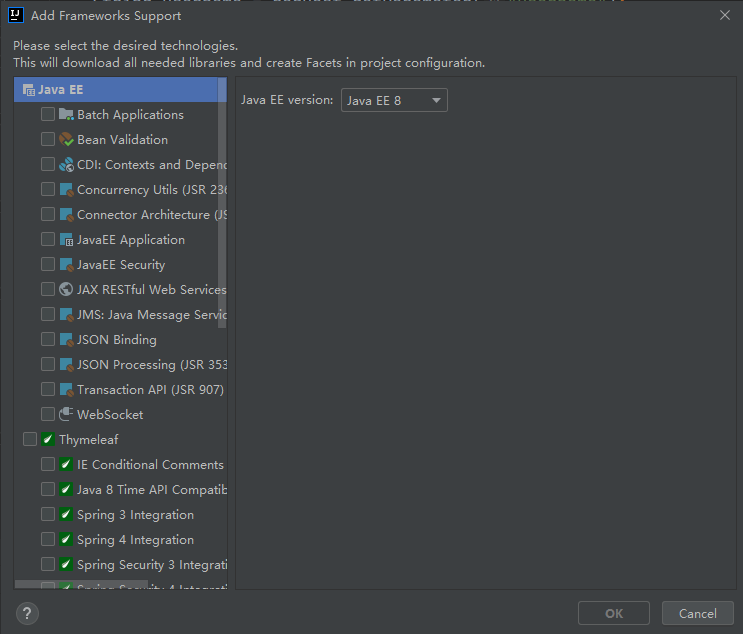Click the IntelliJ IDEA logo in title bar

coord(16,15)
